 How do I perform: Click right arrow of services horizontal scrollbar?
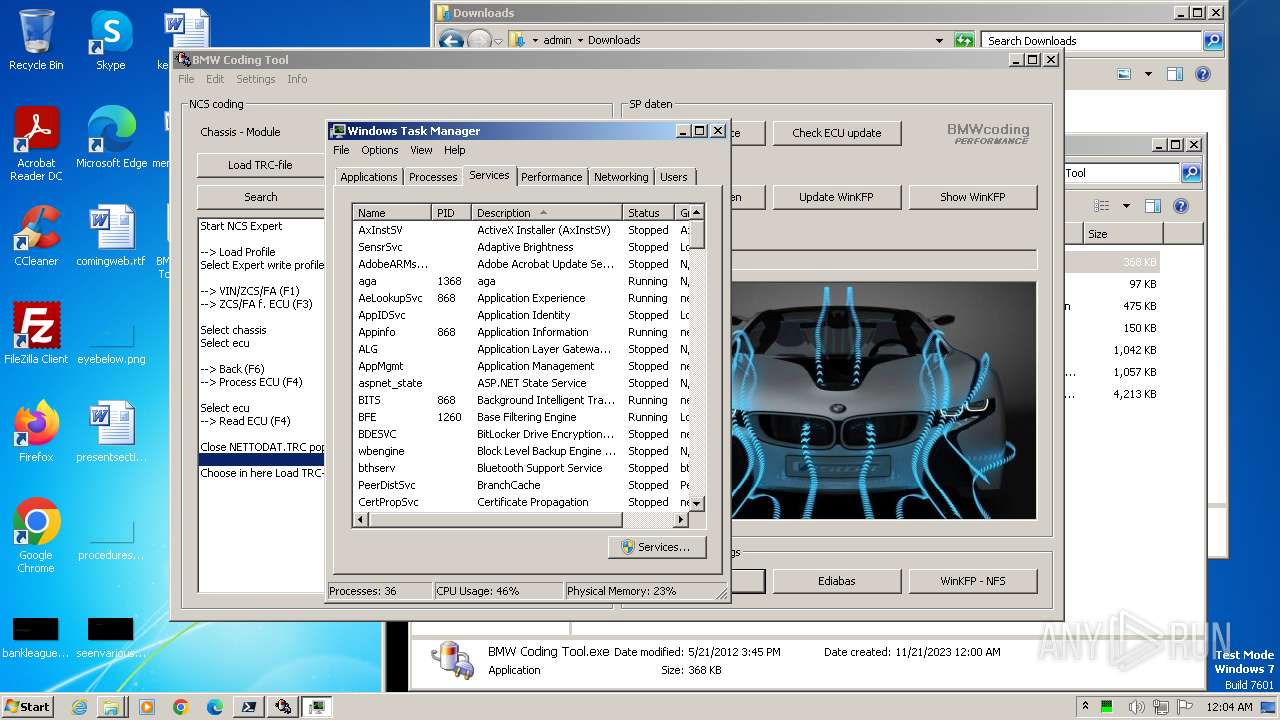[x=681, y=520]
